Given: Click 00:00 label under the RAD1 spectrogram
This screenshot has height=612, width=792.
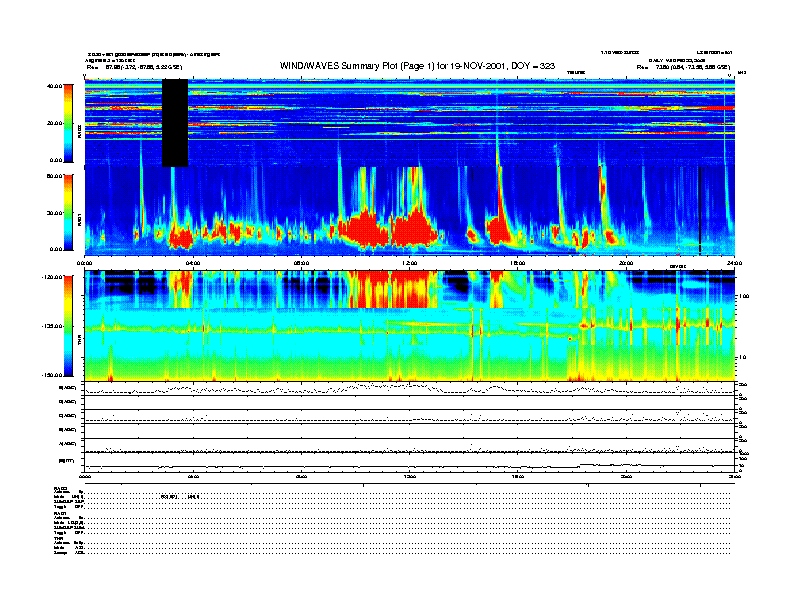Looking at the screenshot, I should (x=84, y=263).
